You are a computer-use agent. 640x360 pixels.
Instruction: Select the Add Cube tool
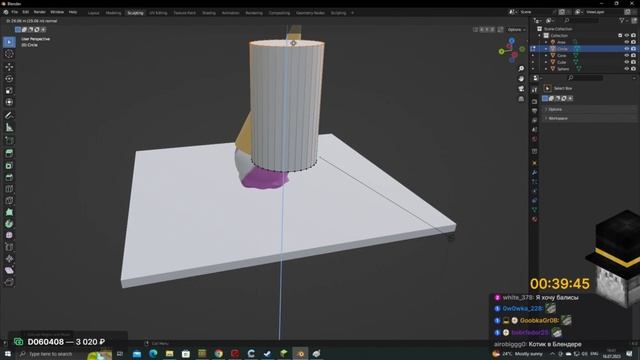coord(9,140)
